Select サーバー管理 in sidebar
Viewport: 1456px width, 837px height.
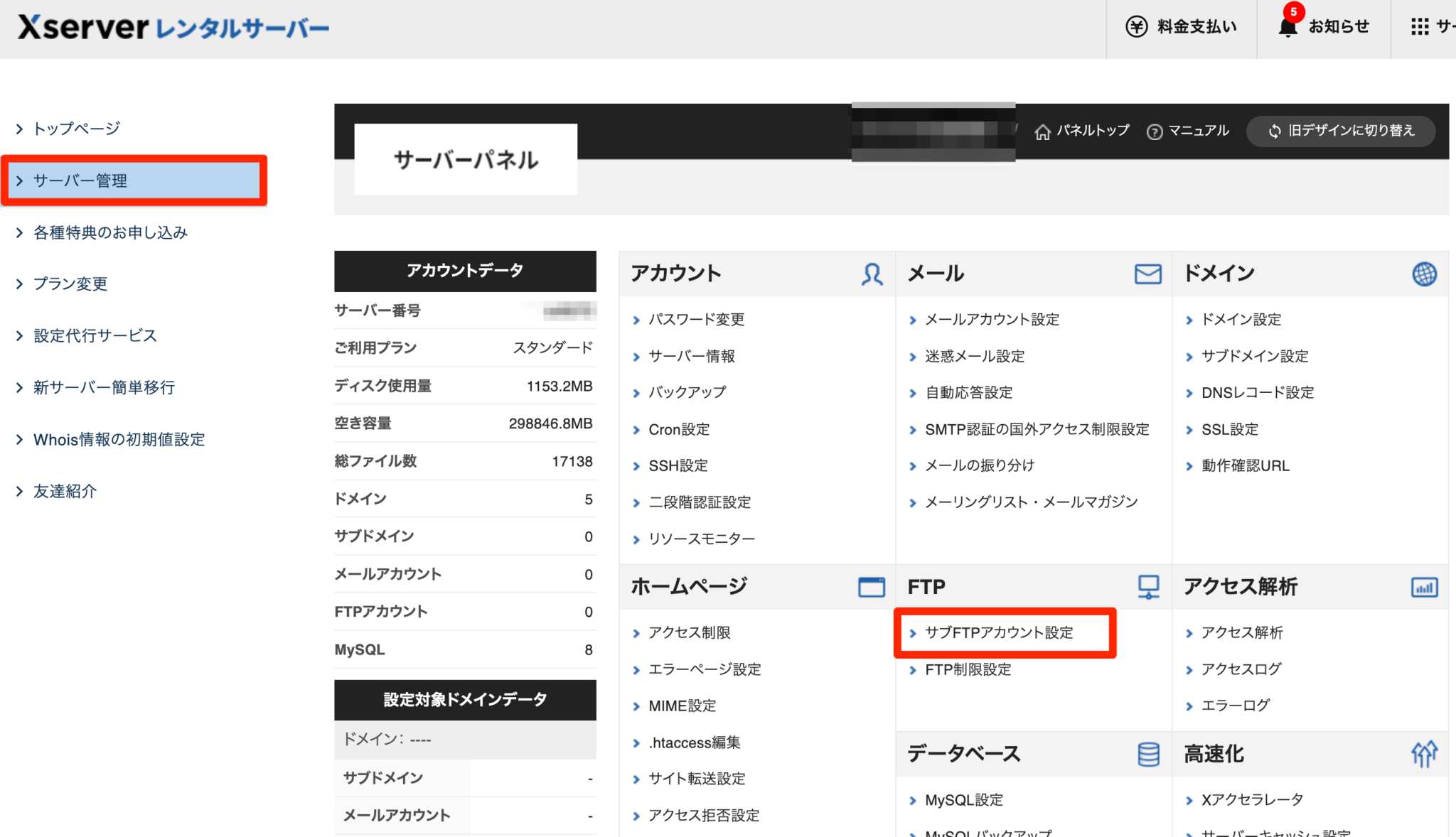[80, 180]
